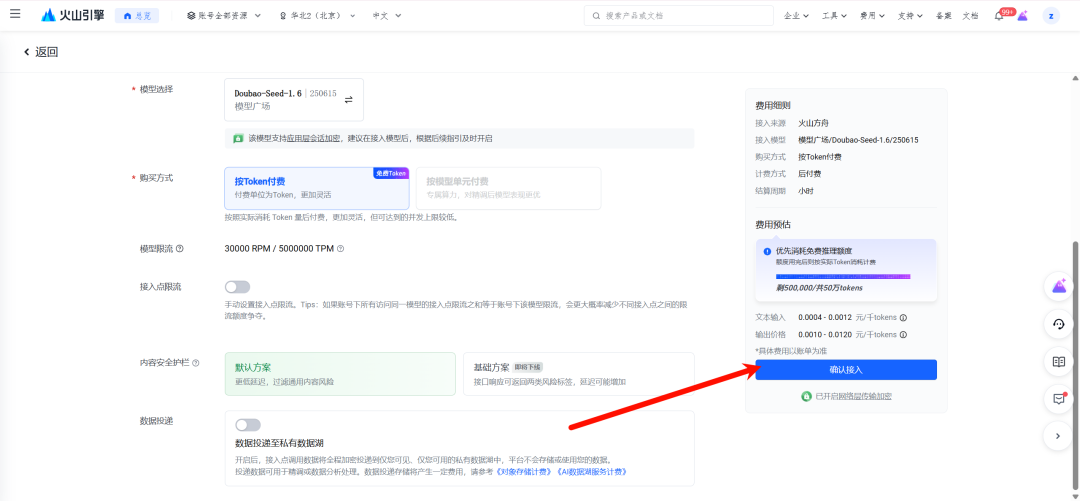Click the 后付费 billing method value
This screenshot has width=1080, height=501.
pos(809,174)
